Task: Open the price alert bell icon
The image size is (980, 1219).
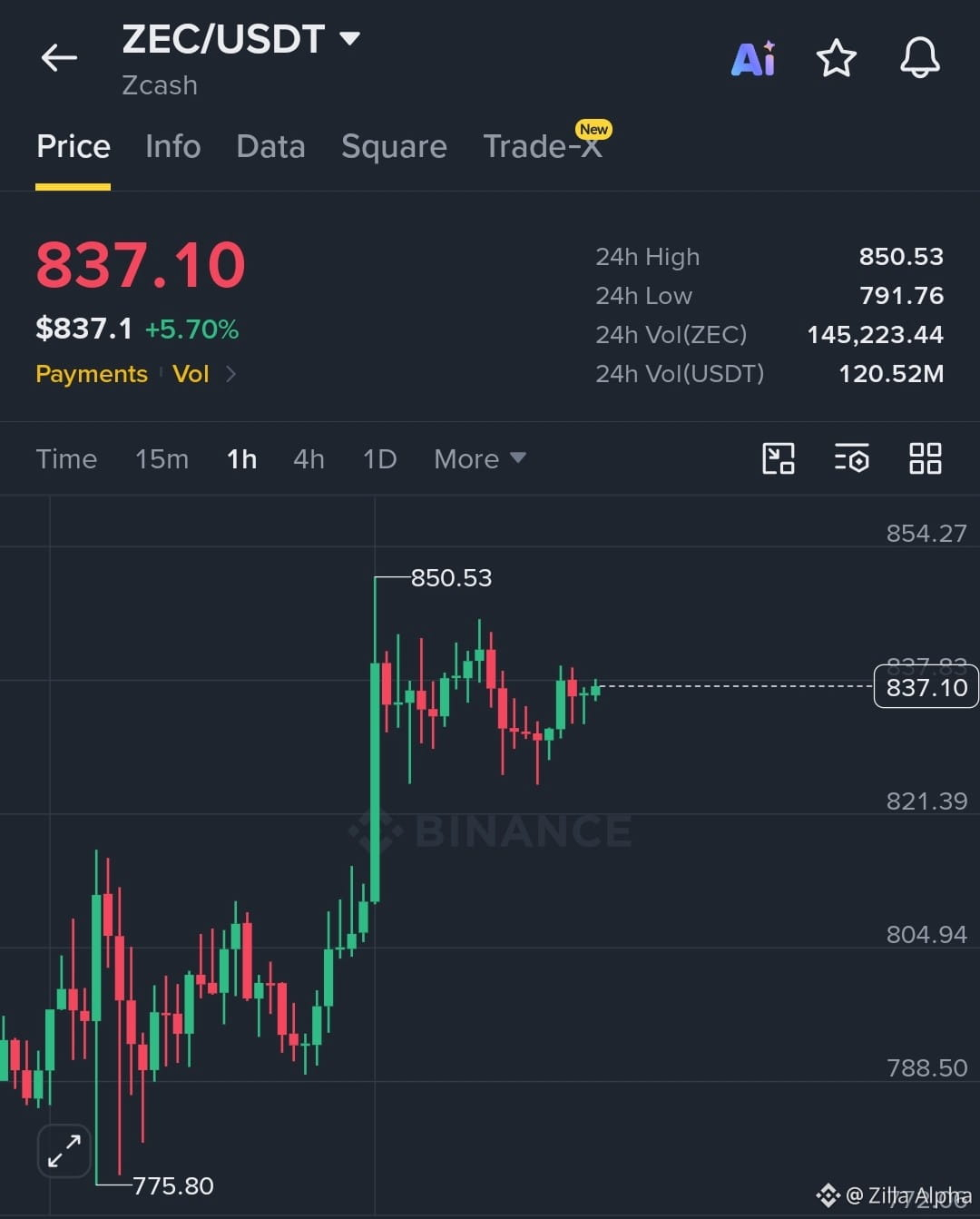Action: pyautogui.click(x=919, y=58)
